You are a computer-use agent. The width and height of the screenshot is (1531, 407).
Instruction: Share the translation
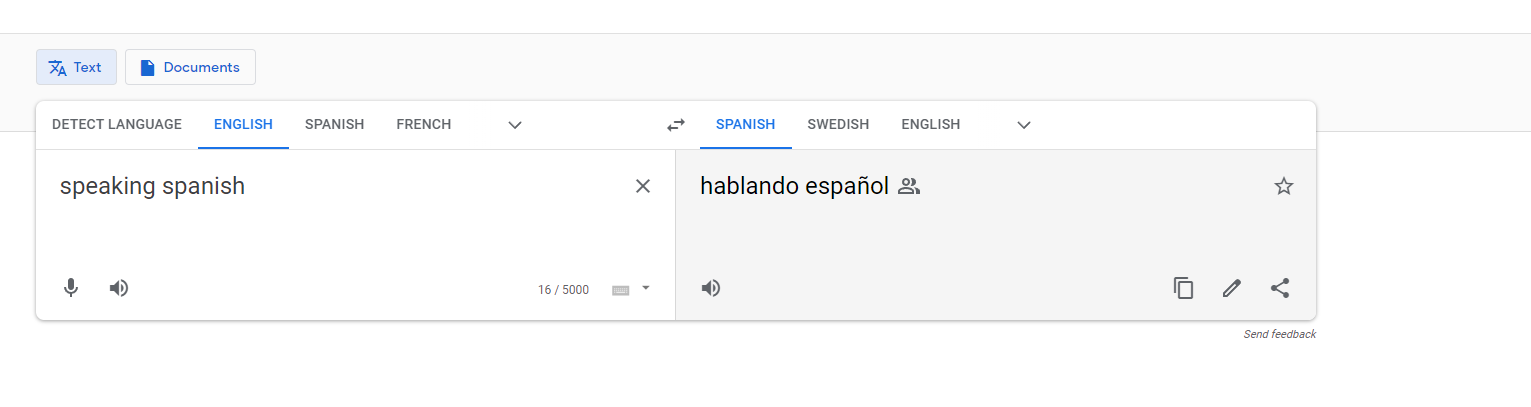click(x=1280, y=288)
